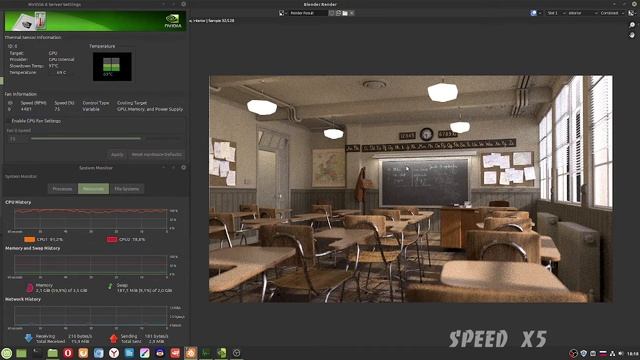Click the Apply button in NVIDIA settings

click(117, 155)
